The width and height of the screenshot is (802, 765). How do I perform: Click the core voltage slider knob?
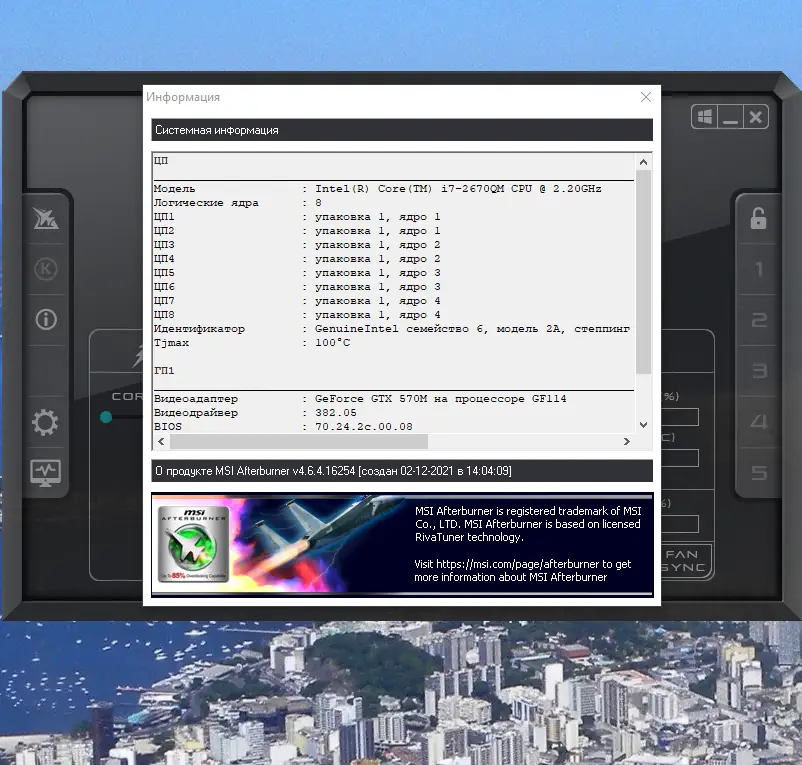pos(106,417)
